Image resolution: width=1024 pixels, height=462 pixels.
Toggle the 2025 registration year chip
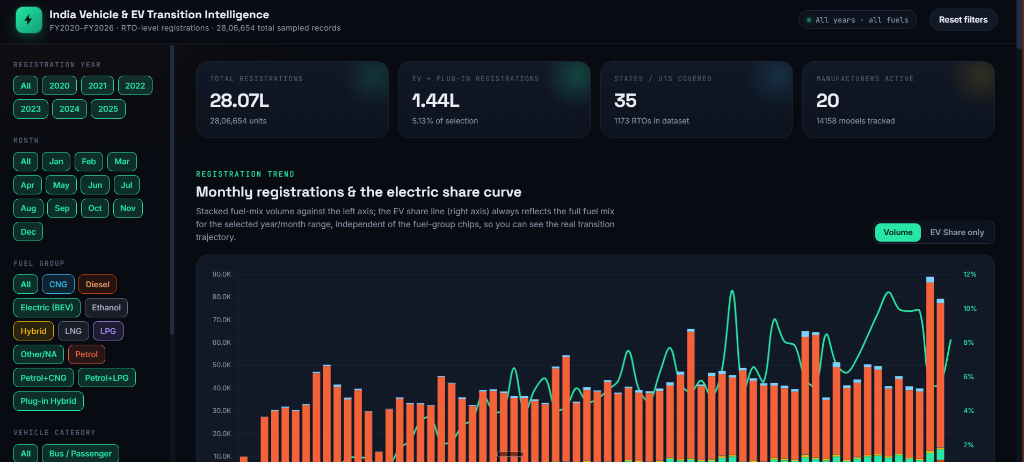(108, 109)
